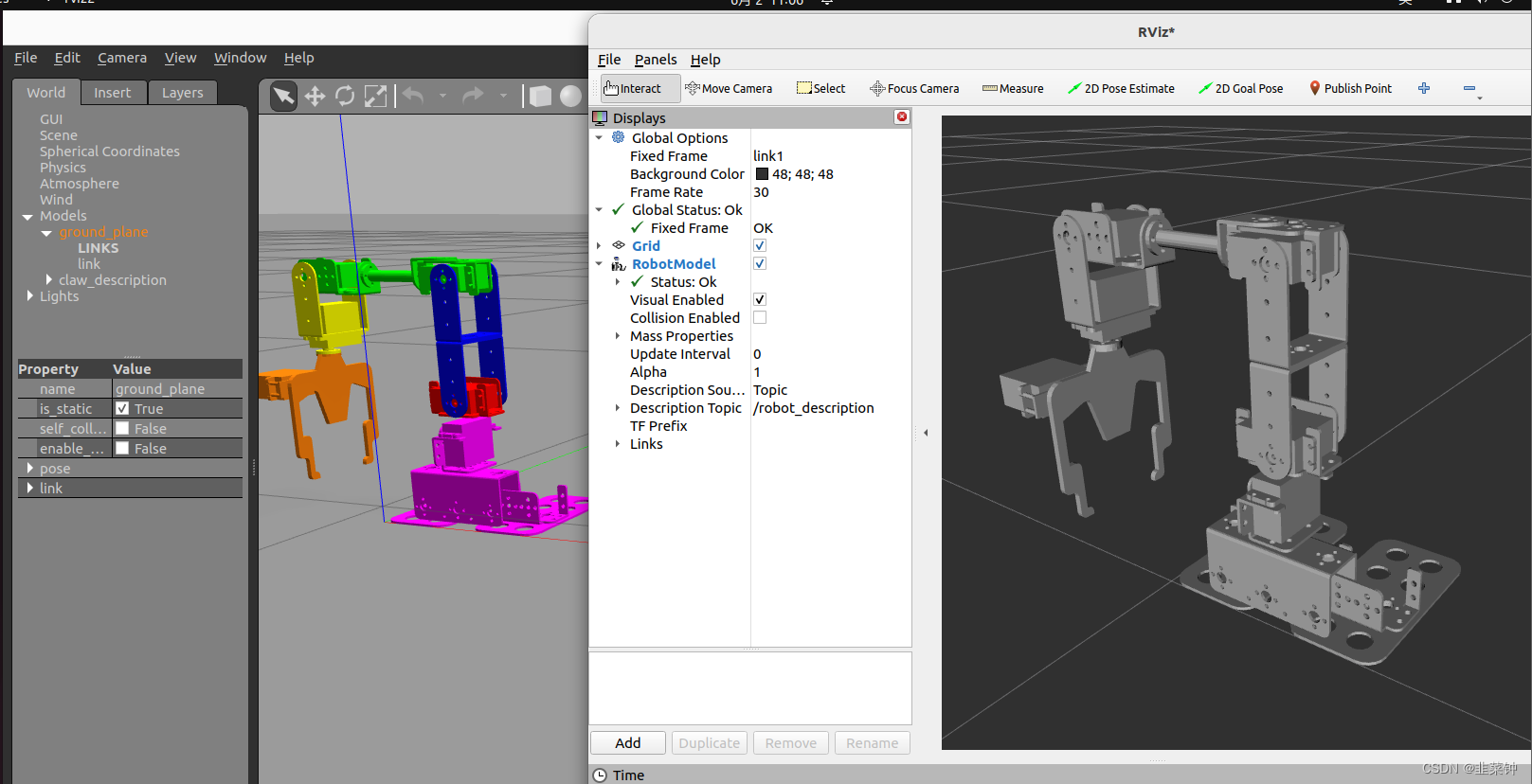1532x784 pixels.
Task: Uncheck the Visual Enabled checkbox
Action: 760,299
